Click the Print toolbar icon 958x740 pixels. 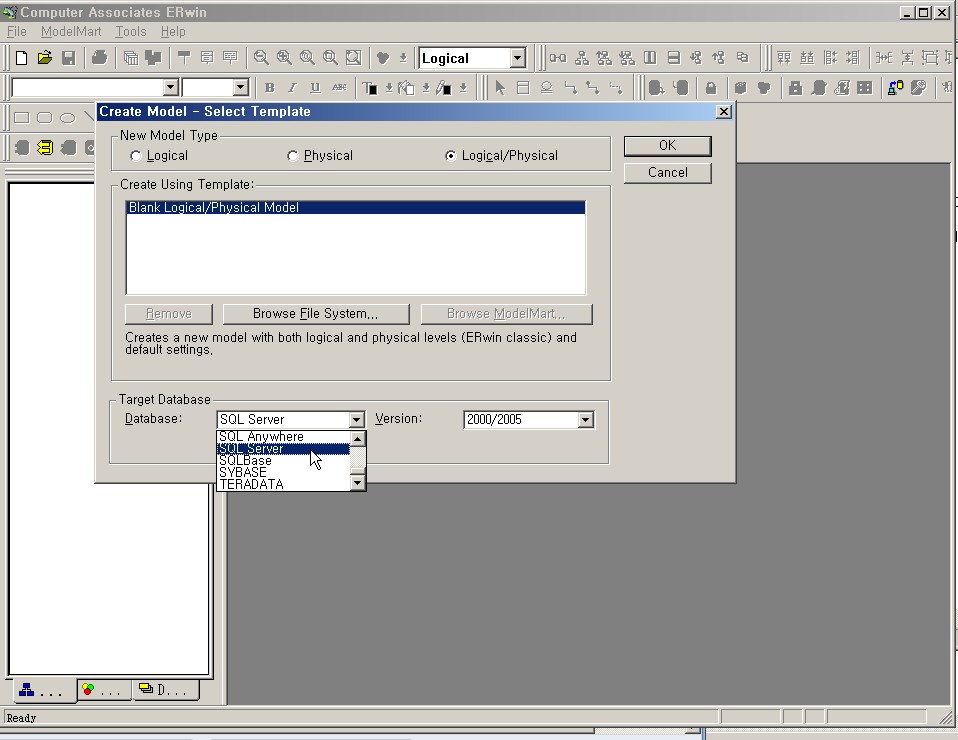click(100, 58)
